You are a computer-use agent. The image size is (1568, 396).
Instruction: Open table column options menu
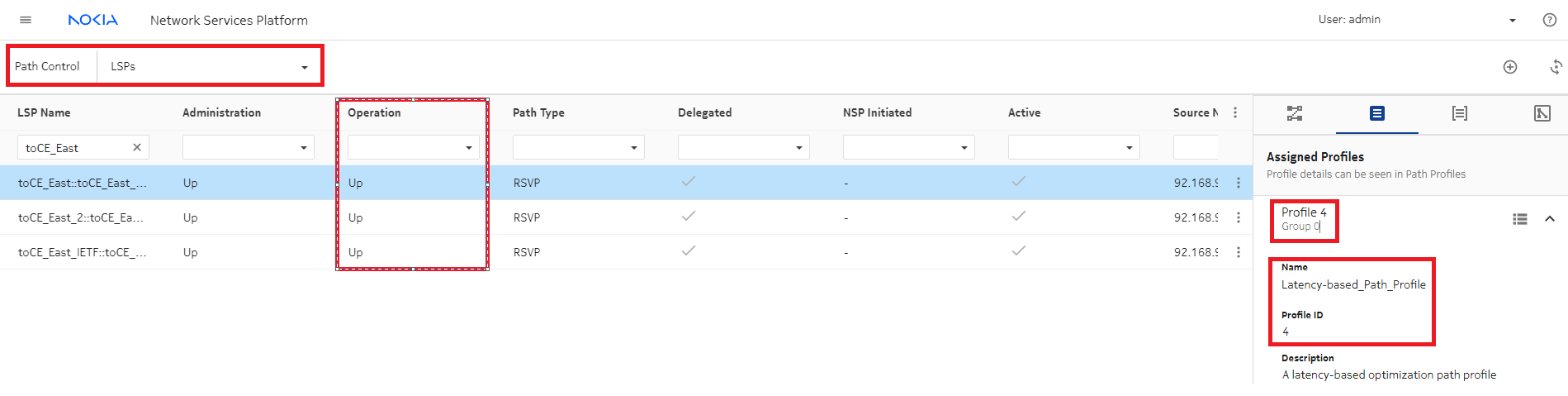(x=1234, y=112)
